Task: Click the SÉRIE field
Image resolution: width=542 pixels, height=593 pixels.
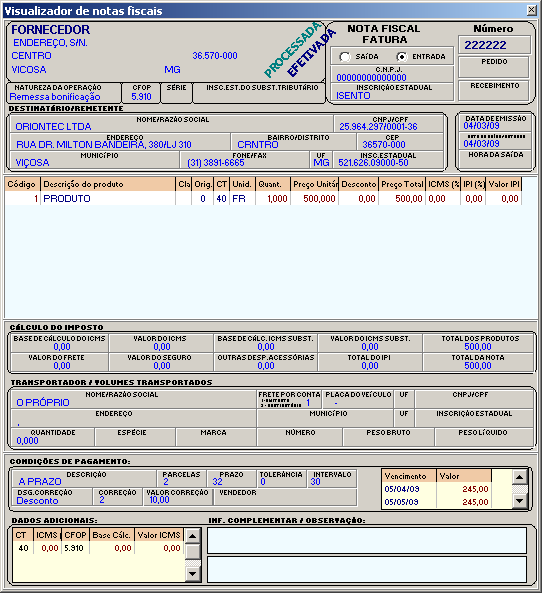Action: tap(176, 93)
